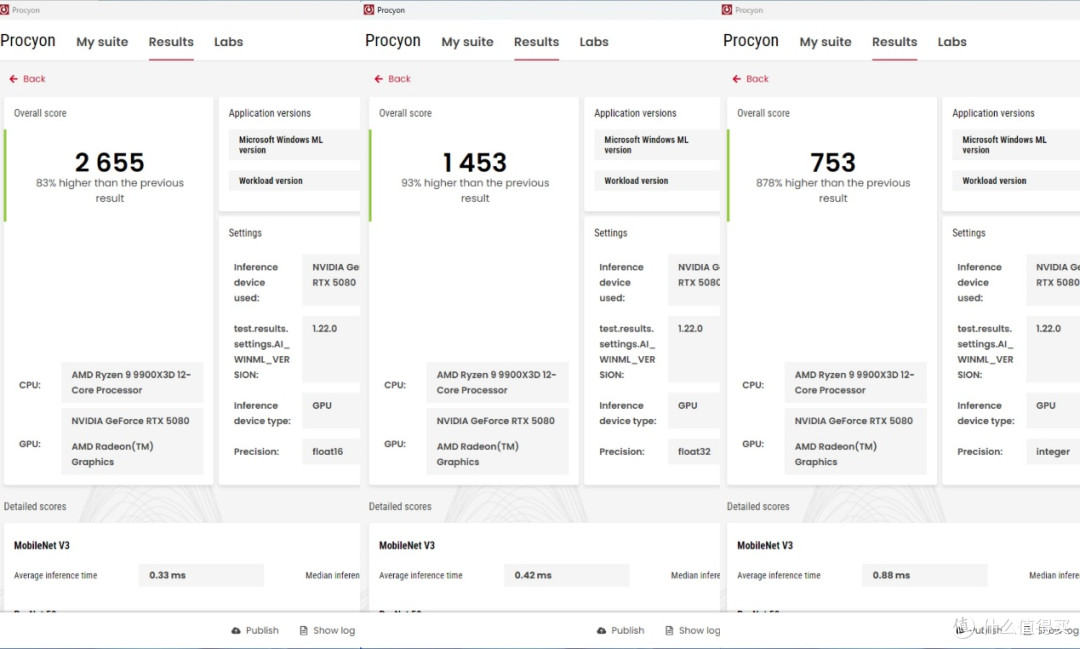Click 1.22.0 WINML version in the left window

[x=324, y=329]
